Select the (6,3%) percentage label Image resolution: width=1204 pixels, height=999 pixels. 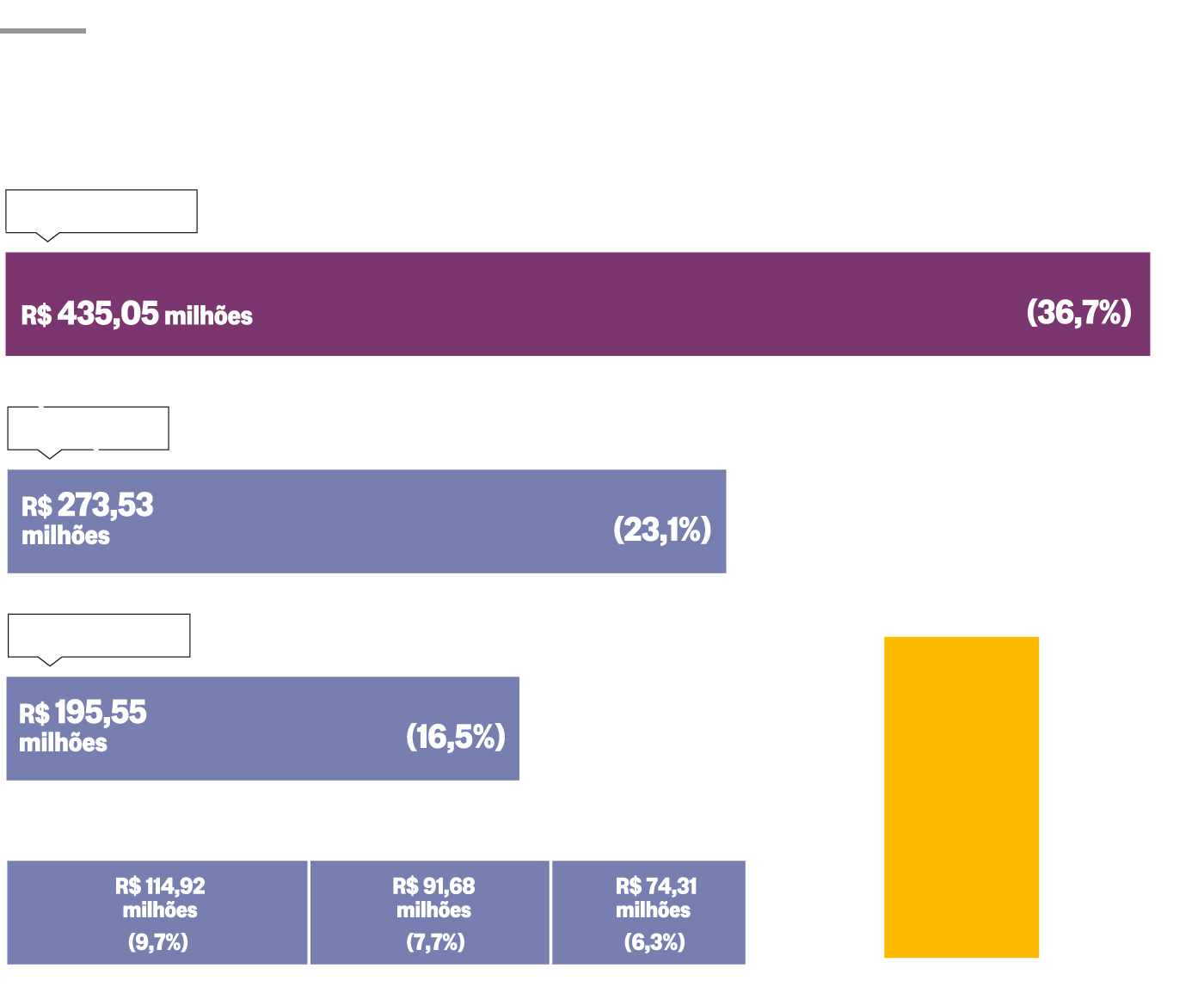coord(654,942)
